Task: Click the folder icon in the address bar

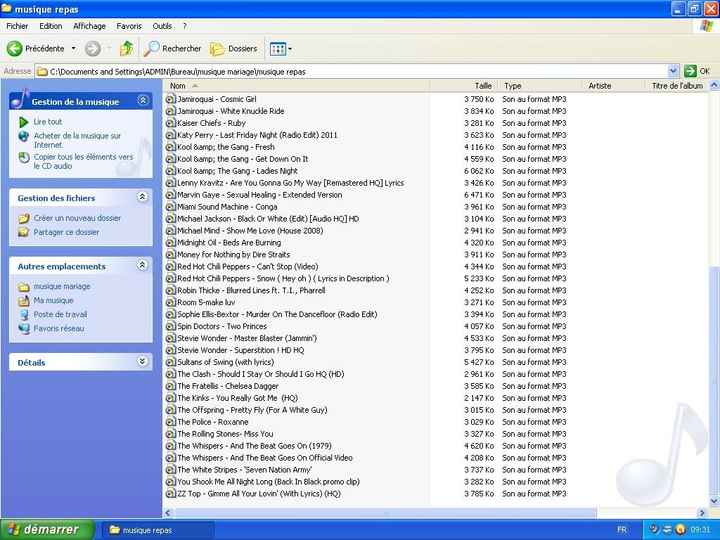Action: [x=42, y=72]
